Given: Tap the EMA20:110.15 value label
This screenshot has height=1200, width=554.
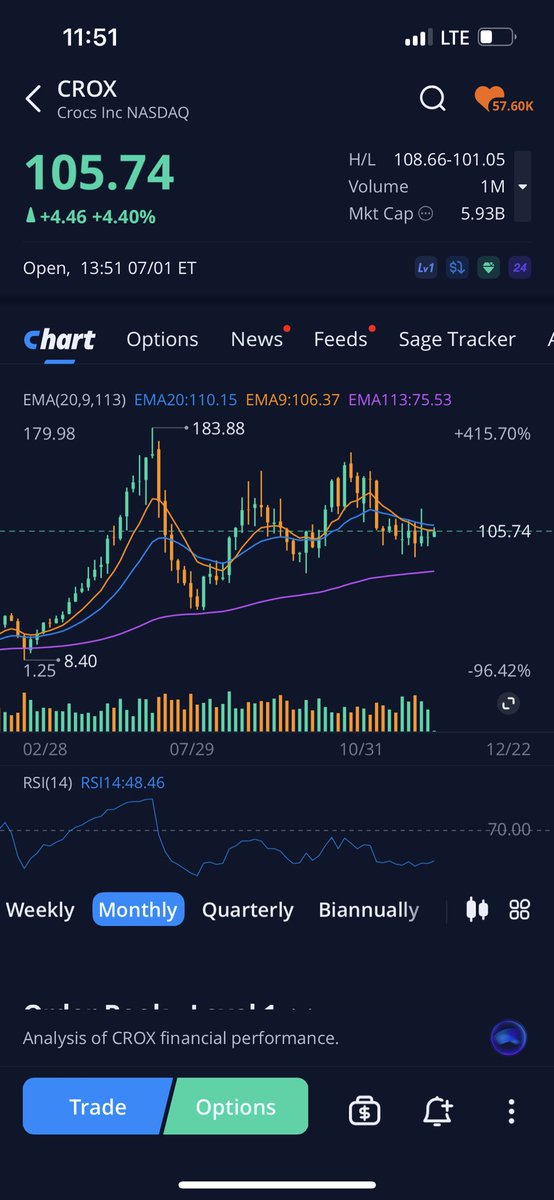Looking at the screenshot, I should pos(185,399).
